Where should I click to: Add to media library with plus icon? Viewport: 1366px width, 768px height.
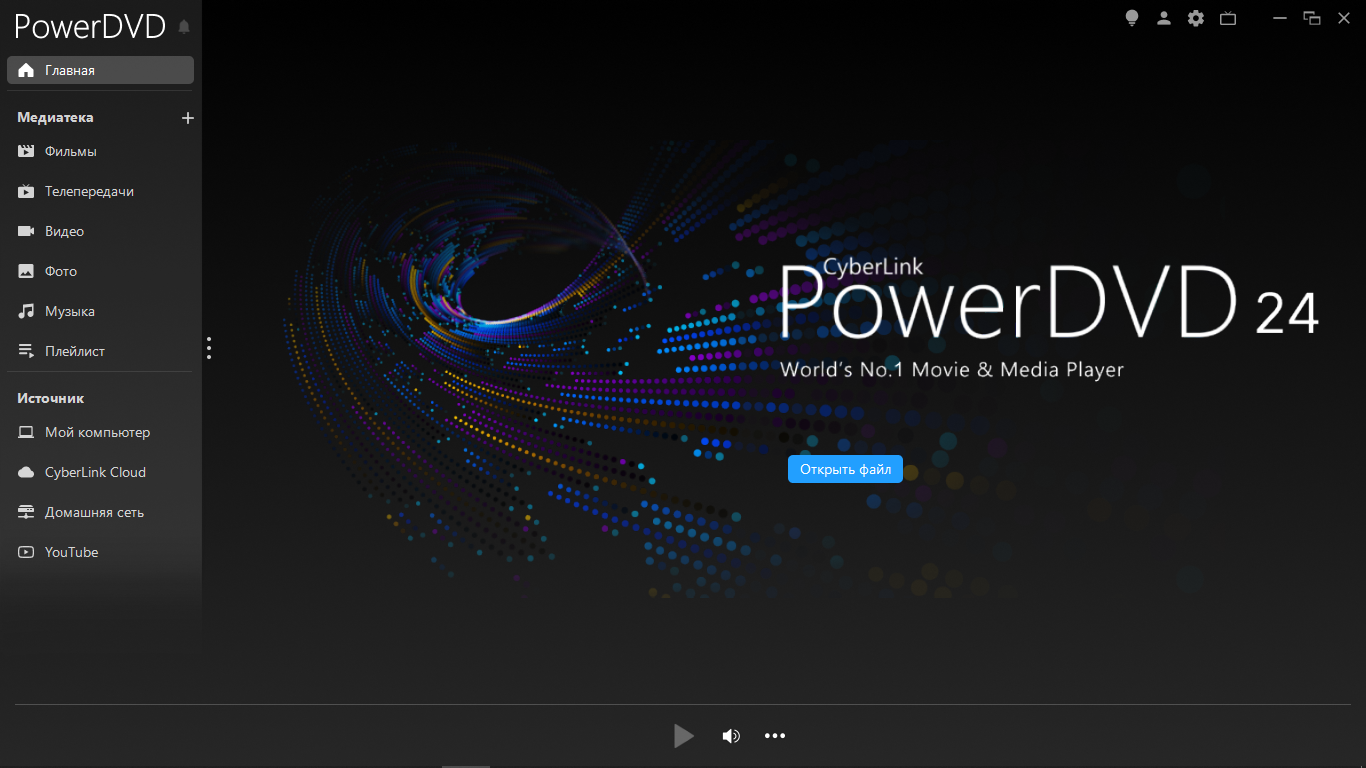click(187, 118)
